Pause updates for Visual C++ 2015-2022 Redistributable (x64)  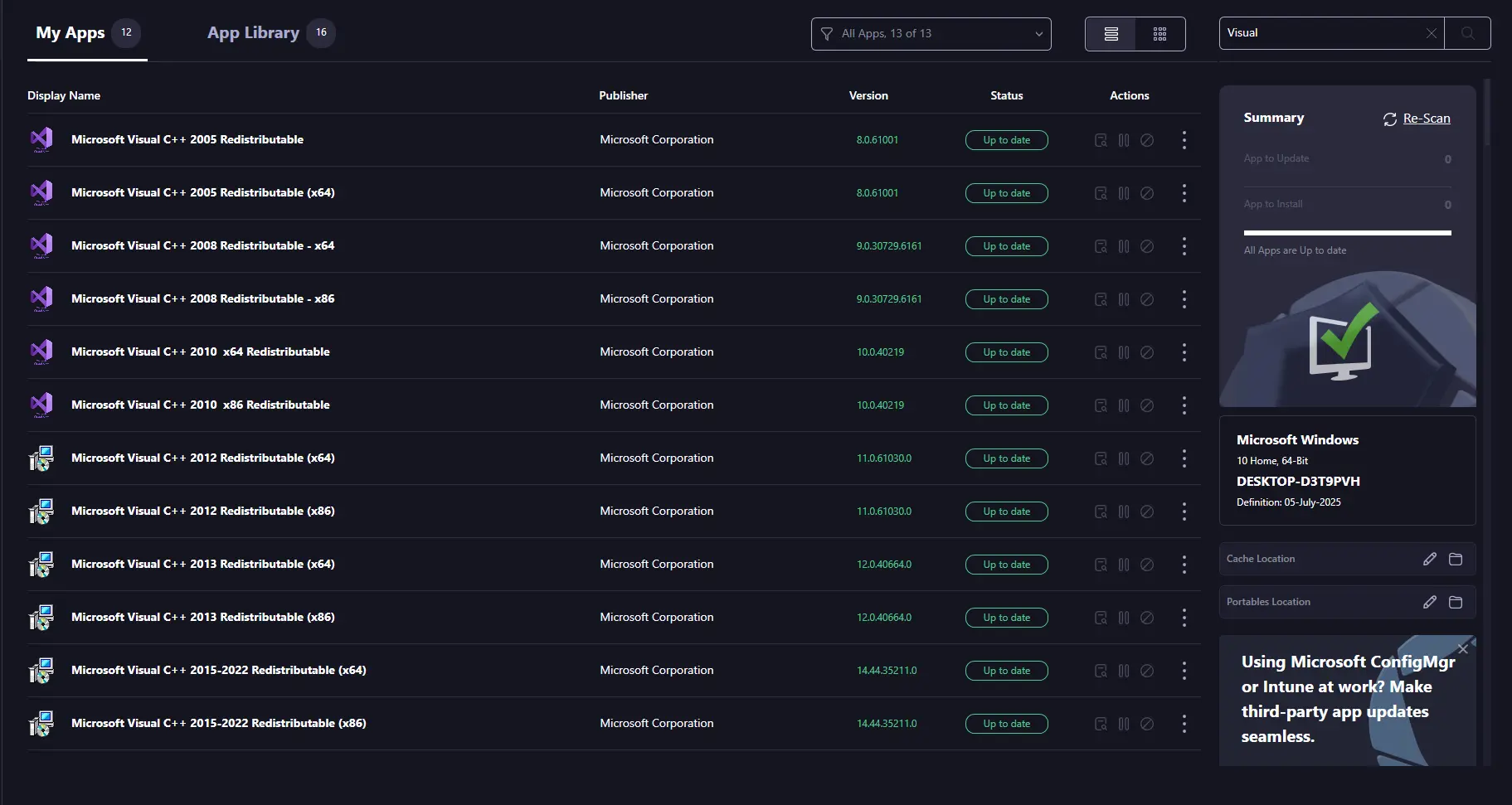1124,671
